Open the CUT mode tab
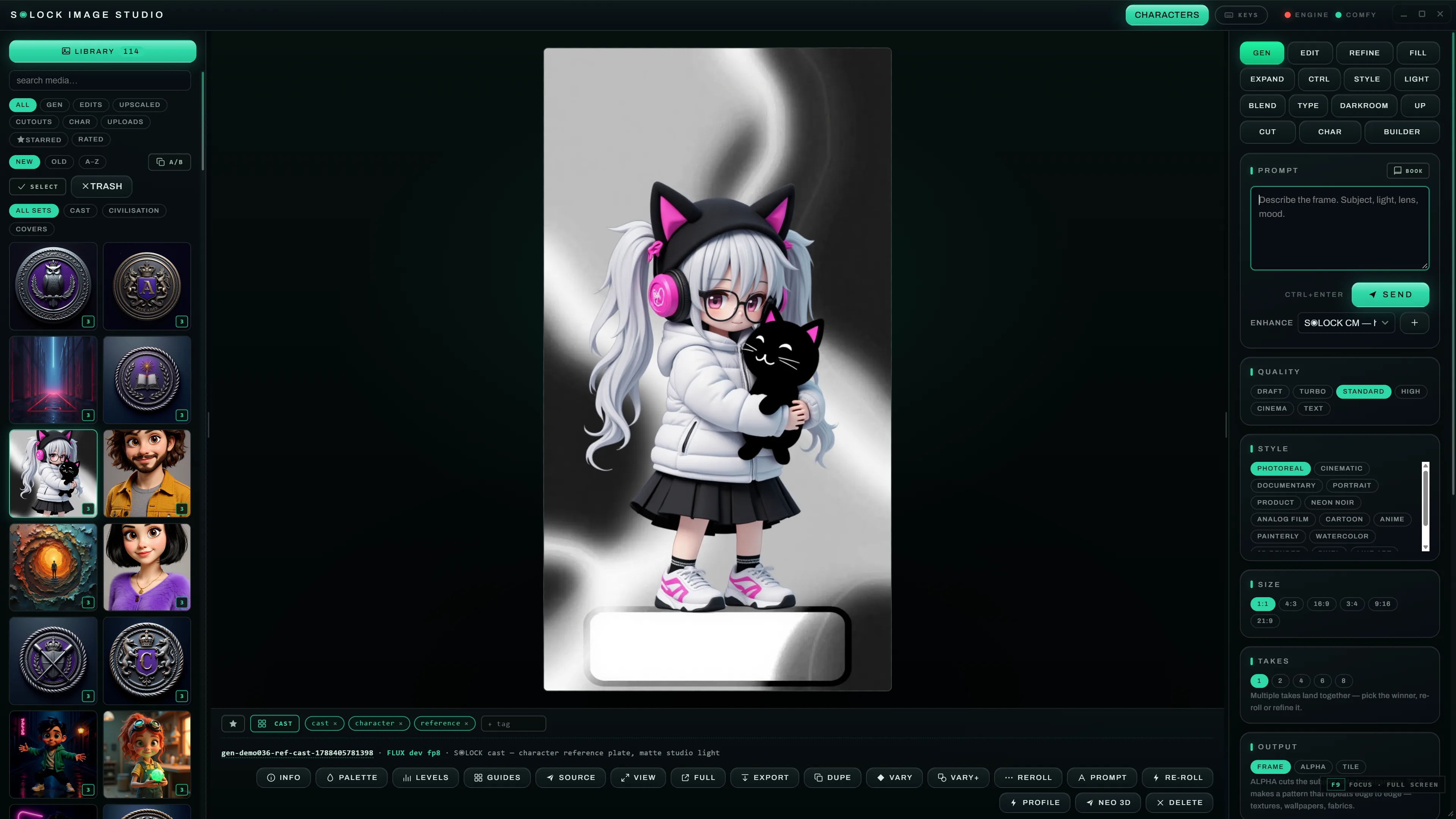Image resolution: width=1456 pixels, height=819 pixels. 1267,132
